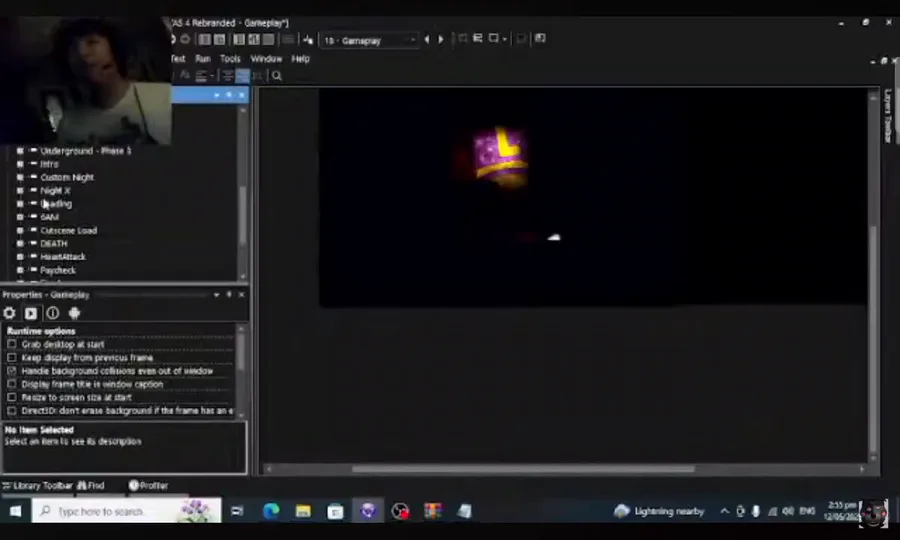900x540 pixels.
Task: Open the Tools menu
Action: click(230, 59)
